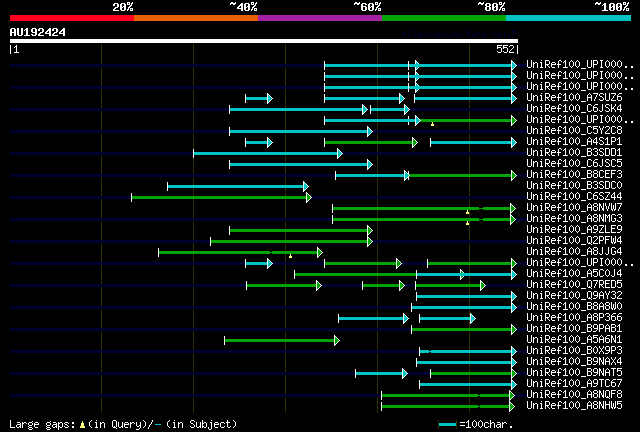Click the cyan alignment bar in the B3SDC0 row
This screenshot has height=432, width=640.
click(238, 187)
